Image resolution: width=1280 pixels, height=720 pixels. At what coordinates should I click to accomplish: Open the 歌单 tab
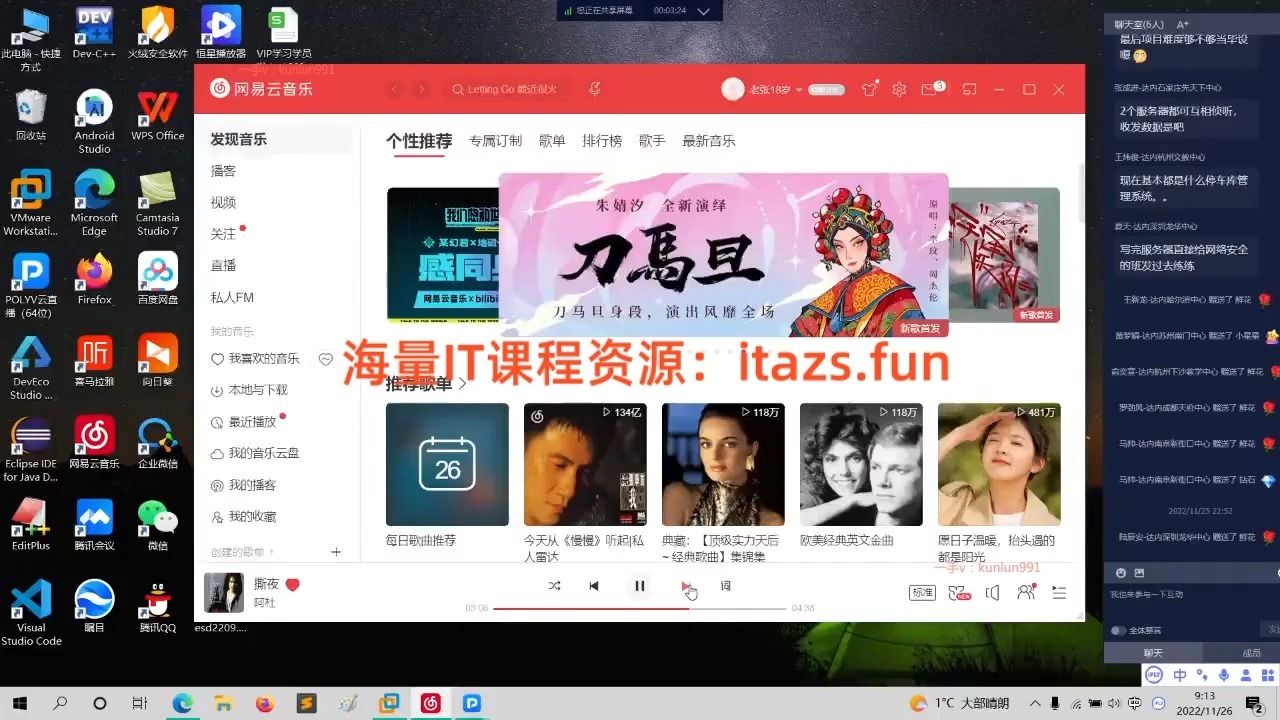[552, 141]
